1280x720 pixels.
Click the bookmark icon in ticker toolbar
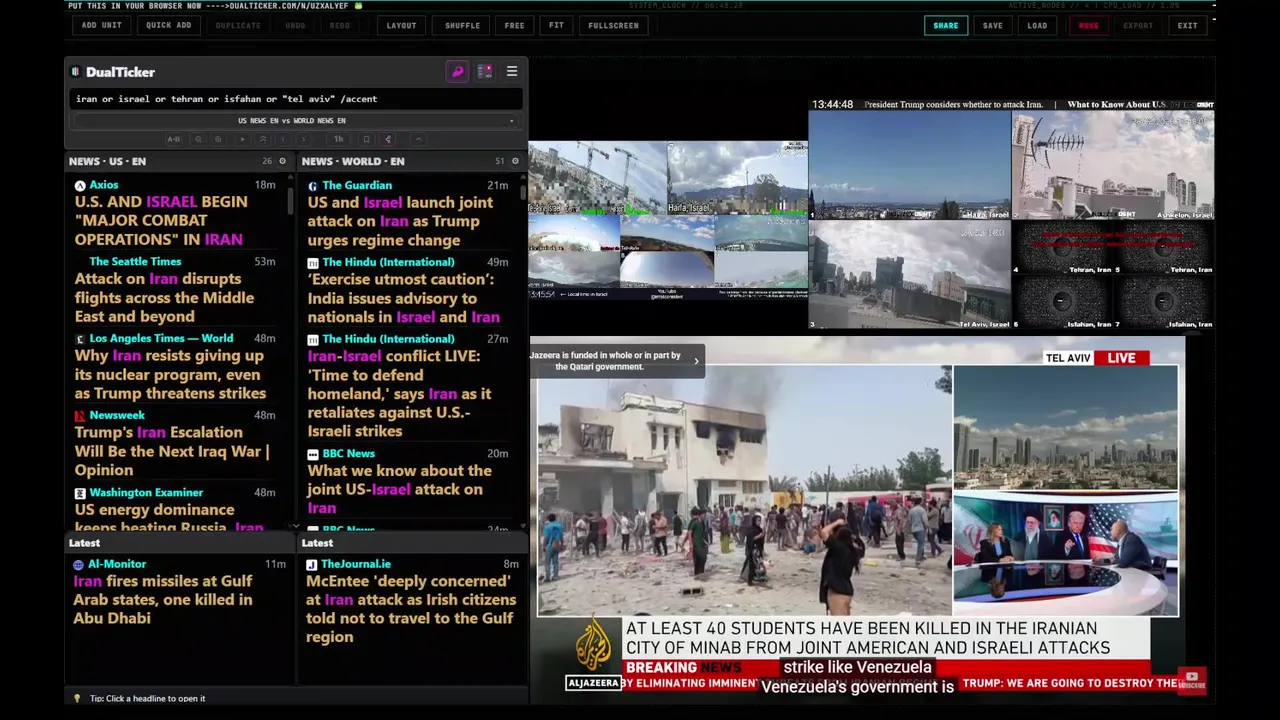coord(366,140)
